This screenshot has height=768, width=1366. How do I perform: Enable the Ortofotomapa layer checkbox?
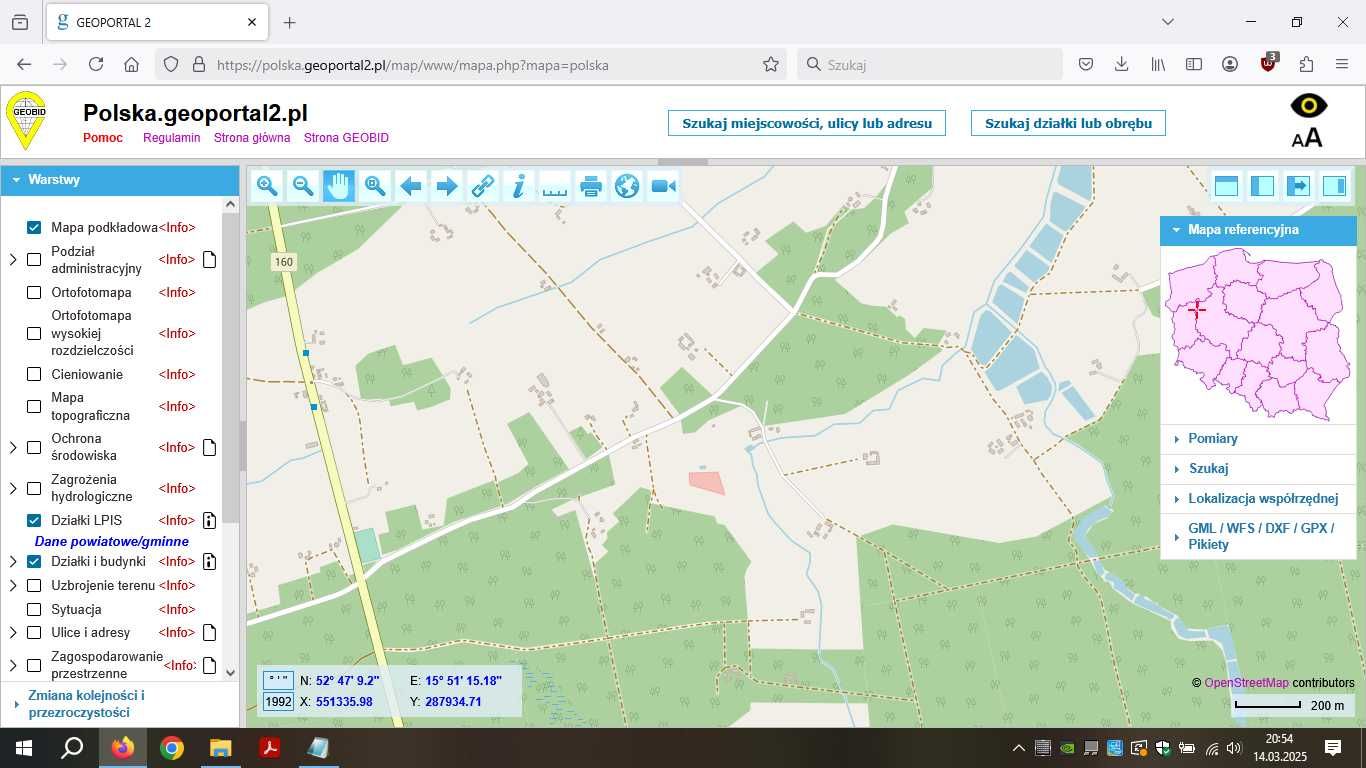pyautogui.click(x=34, y=293)
